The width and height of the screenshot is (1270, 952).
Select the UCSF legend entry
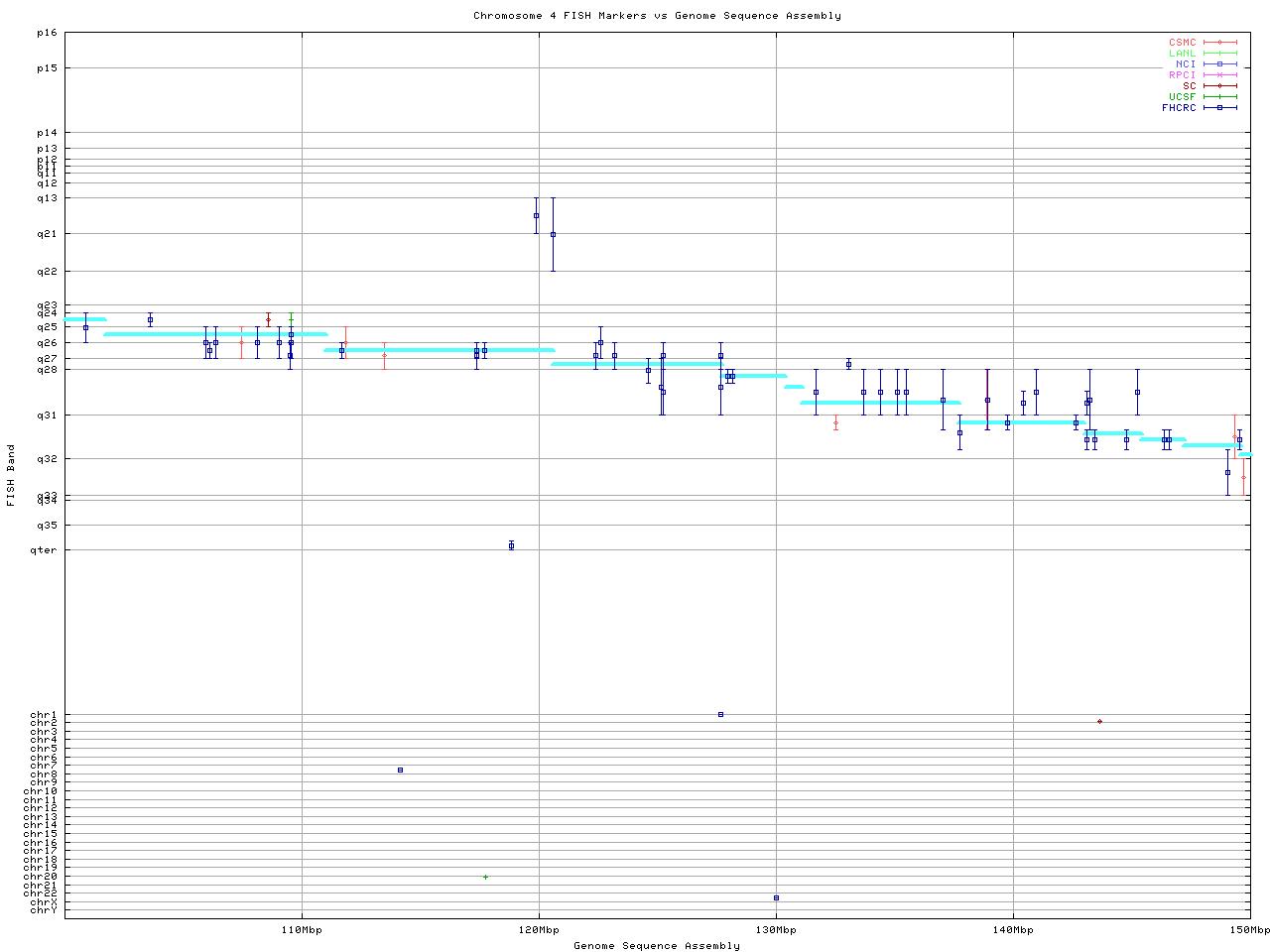(1182, 97)
